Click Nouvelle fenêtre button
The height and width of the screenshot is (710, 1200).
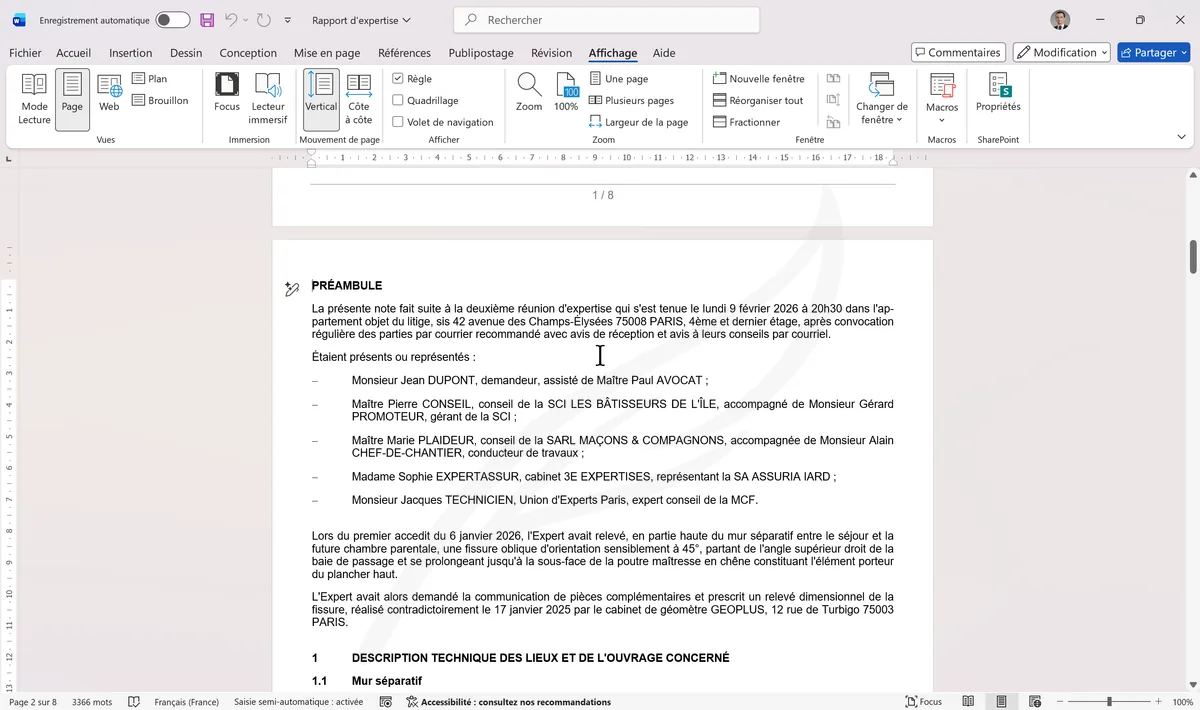click(x=758, y=79)
